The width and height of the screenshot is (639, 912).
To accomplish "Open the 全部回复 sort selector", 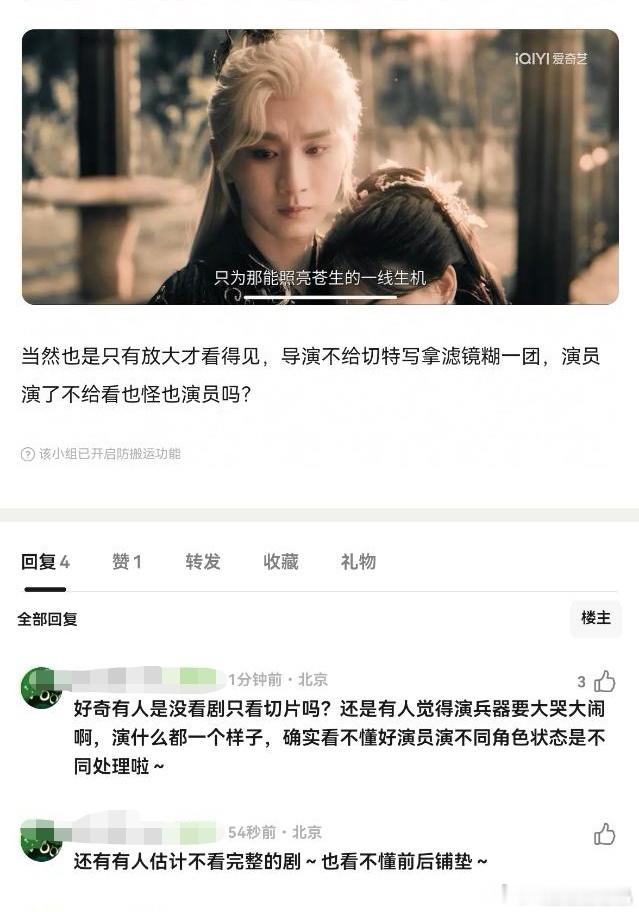I will 48,619.
